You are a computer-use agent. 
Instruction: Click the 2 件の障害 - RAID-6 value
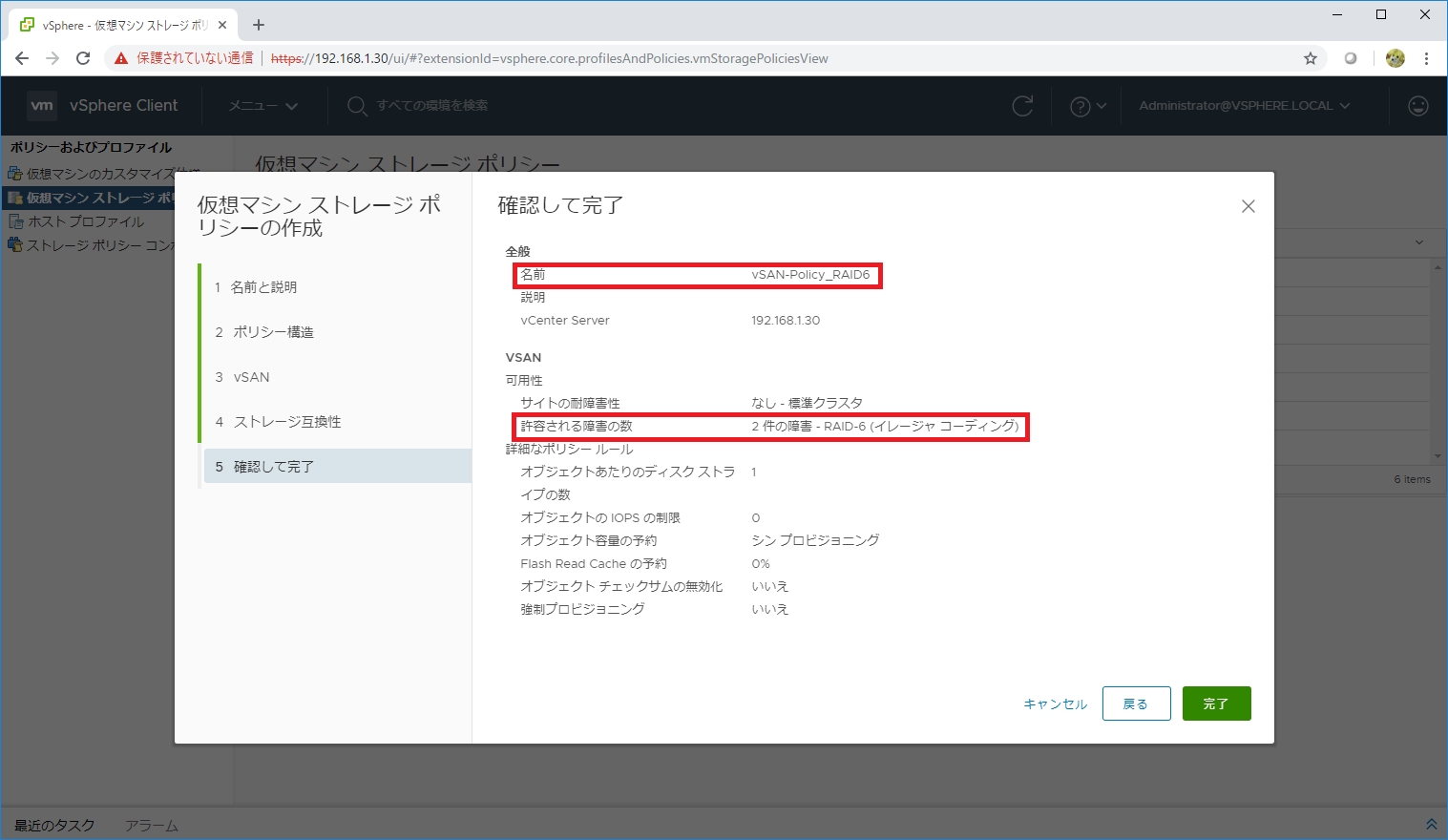885,426
